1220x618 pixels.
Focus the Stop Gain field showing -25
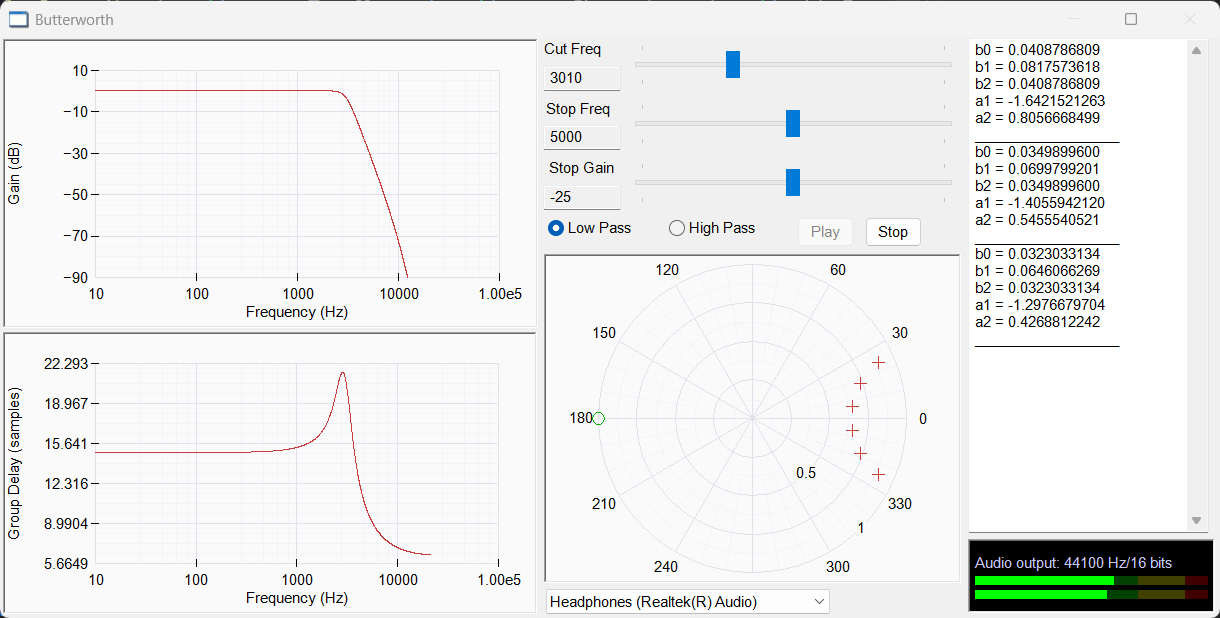point(582,197)
